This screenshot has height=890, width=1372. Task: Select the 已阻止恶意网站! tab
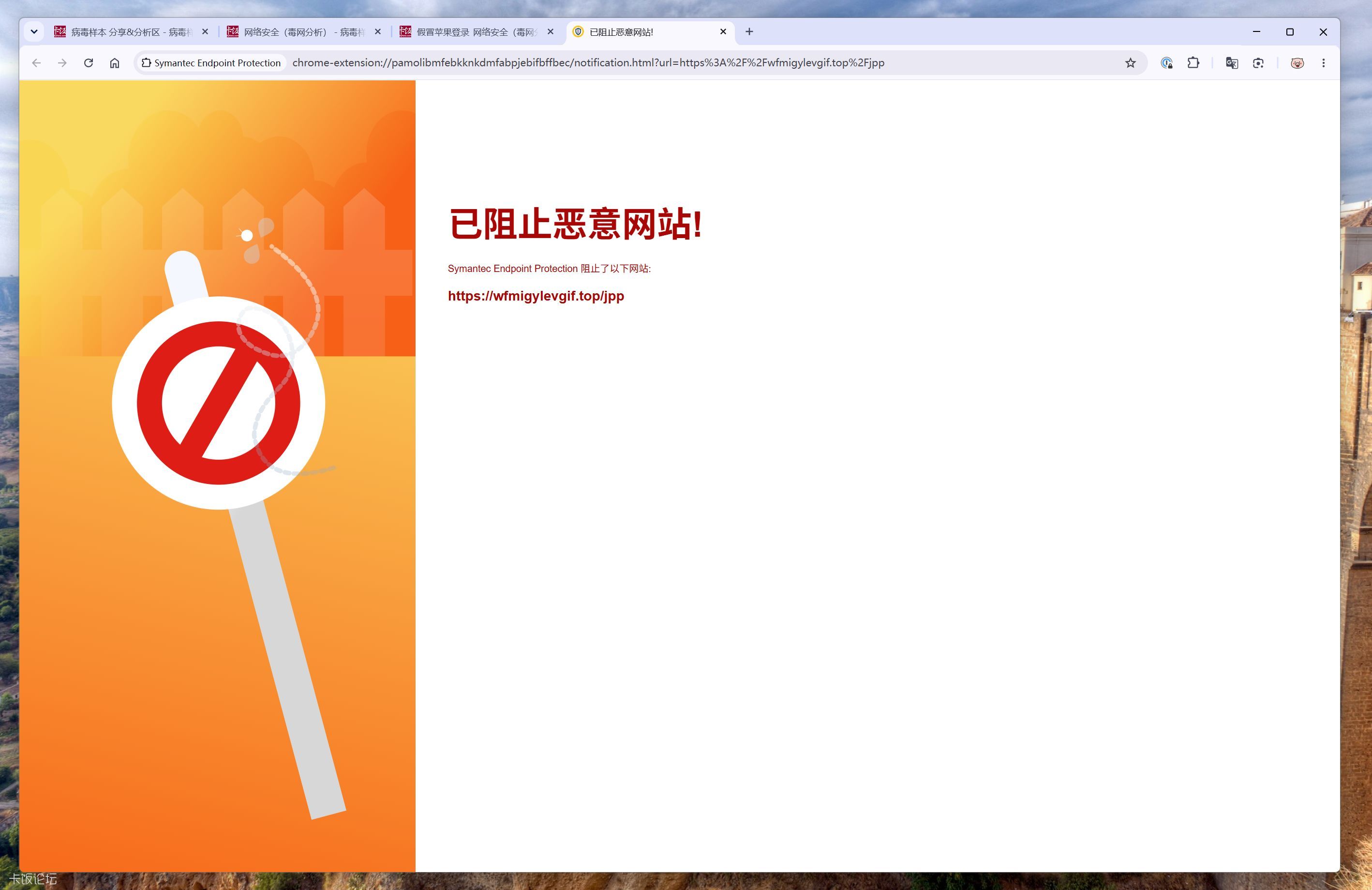pyautogui.click(x=650, y=32)
